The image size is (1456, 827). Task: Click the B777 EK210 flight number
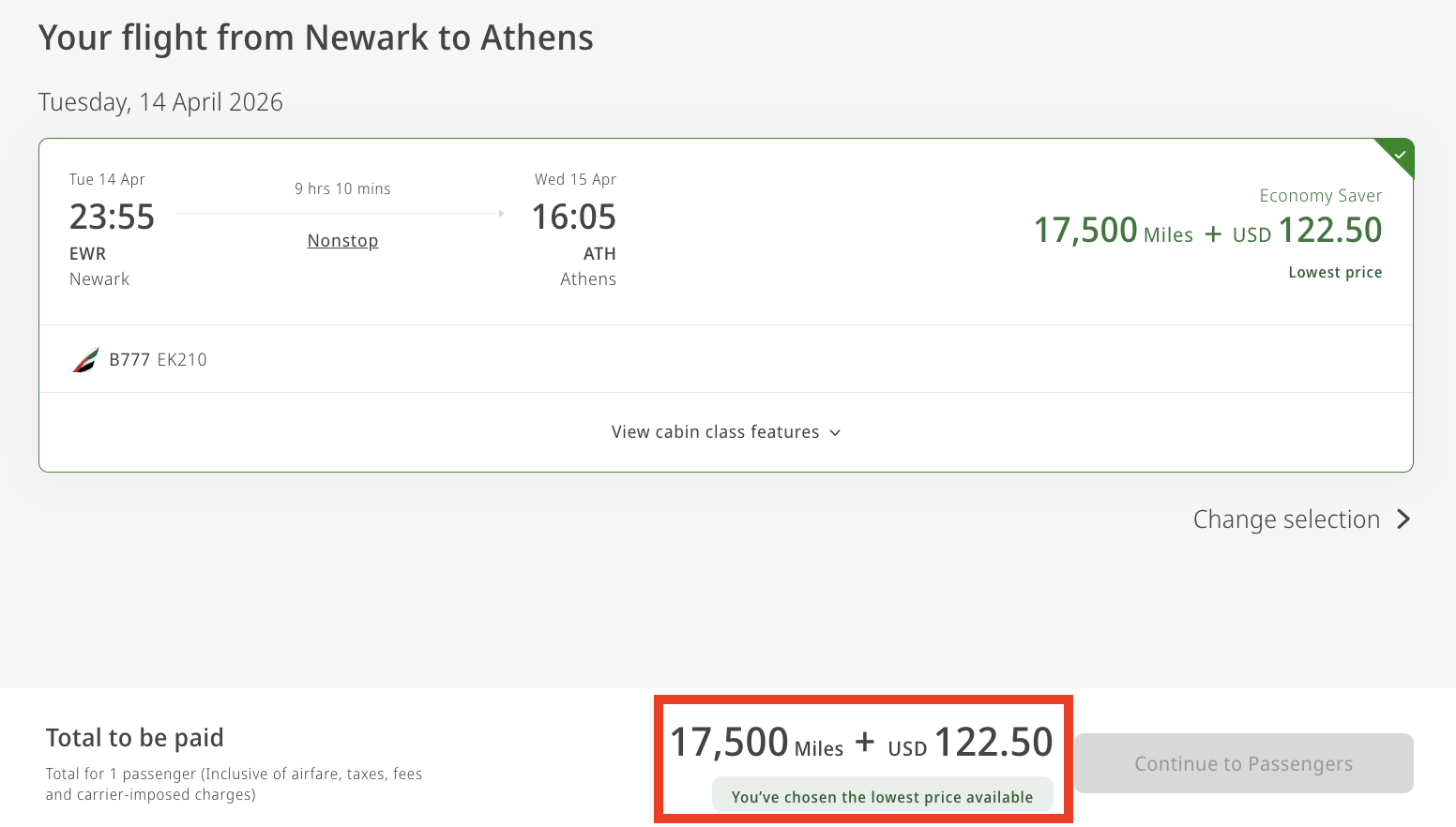coord(158,360)
